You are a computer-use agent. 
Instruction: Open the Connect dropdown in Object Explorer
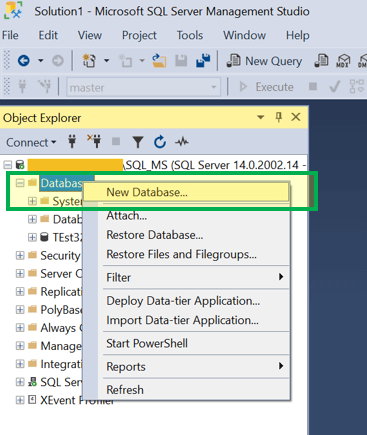31,143
